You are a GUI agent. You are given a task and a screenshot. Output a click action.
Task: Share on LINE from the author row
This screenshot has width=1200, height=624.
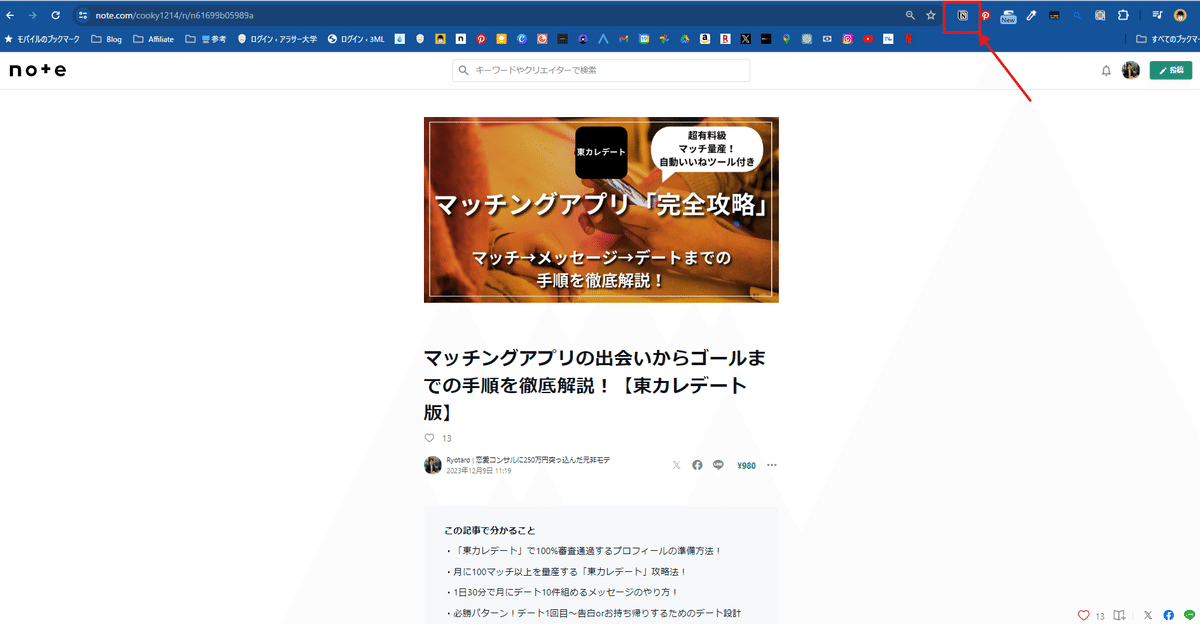pos(718,465)
